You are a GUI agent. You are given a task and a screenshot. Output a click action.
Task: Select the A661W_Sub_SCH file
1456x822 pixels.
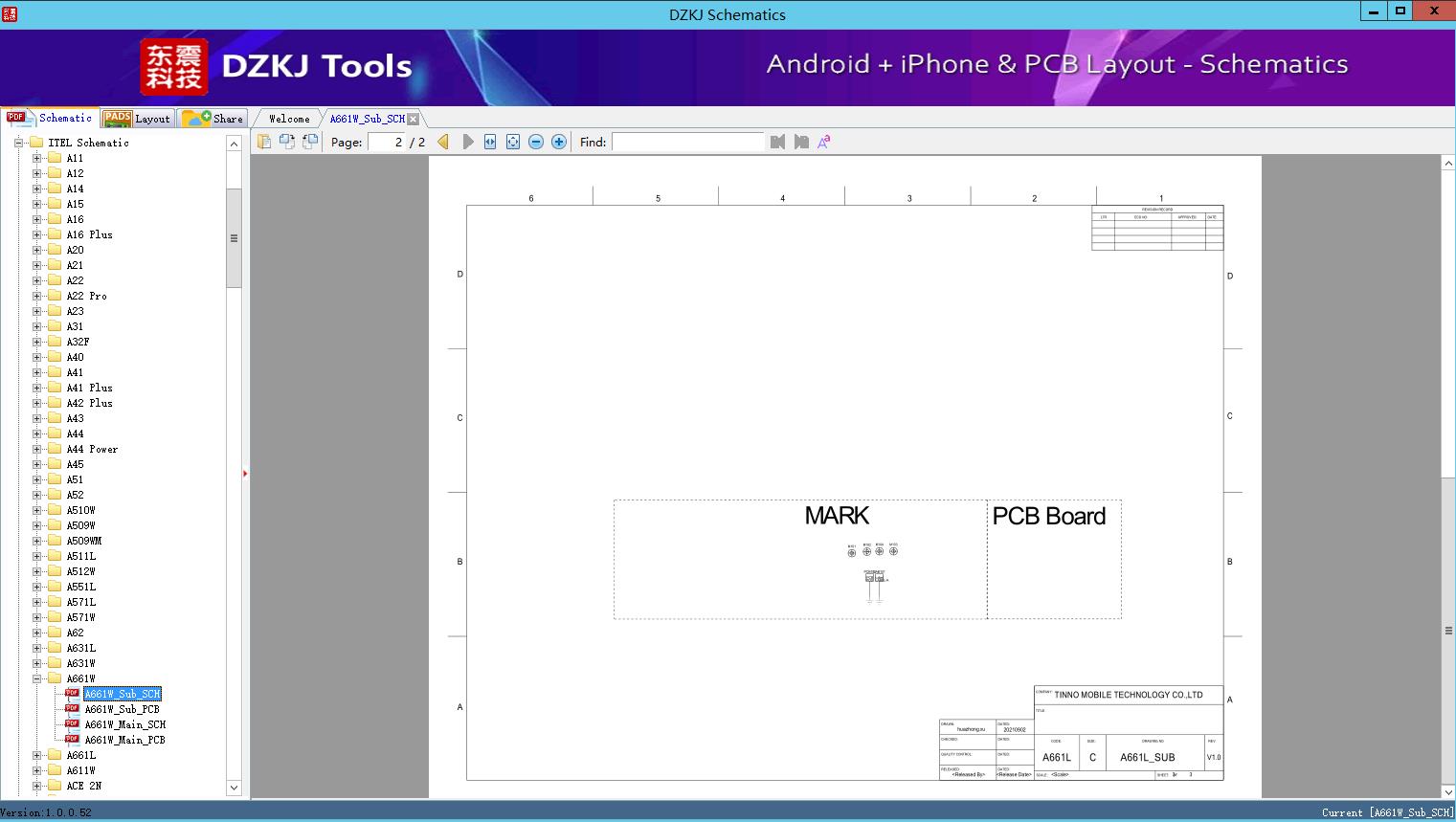coord(123,694)
